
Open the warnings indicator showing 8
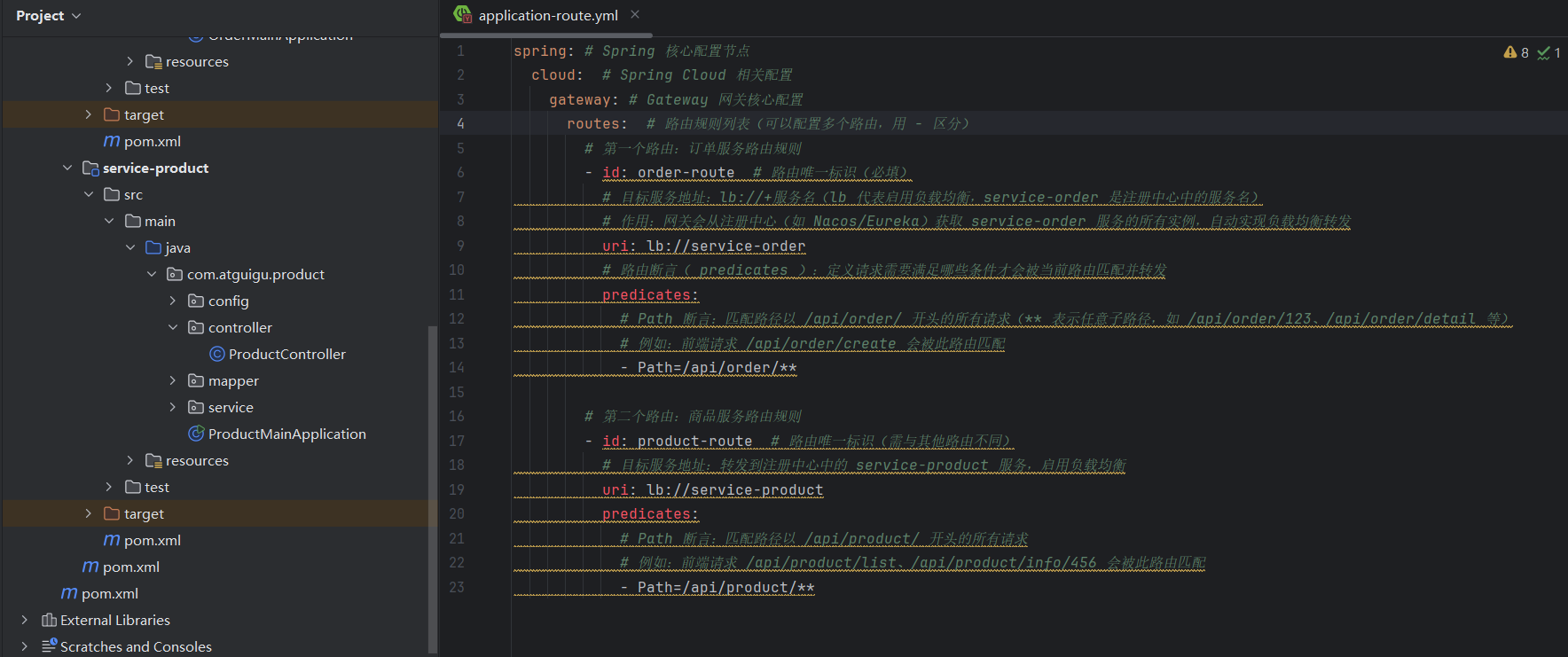click(1516, 53)
